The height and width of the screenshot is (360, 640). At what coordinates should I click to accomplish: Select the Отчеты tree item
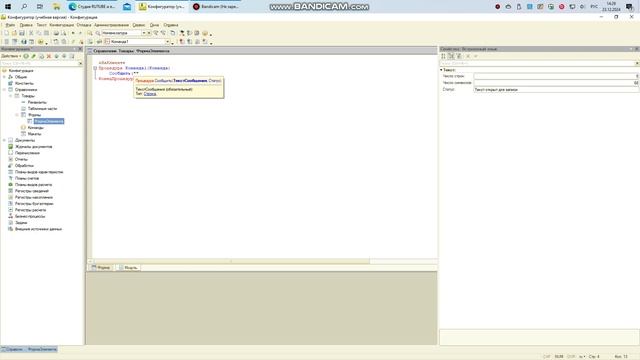coord(21,159)
